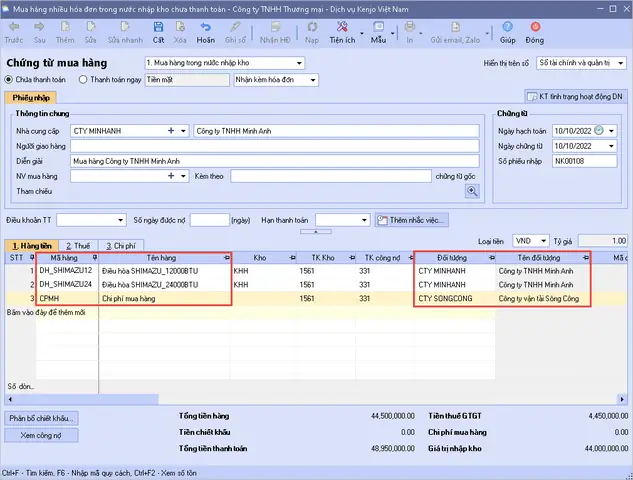The image size is (633, 480).
Task: Switch to the Chi phí tab
Action: (x=120, y=244)
